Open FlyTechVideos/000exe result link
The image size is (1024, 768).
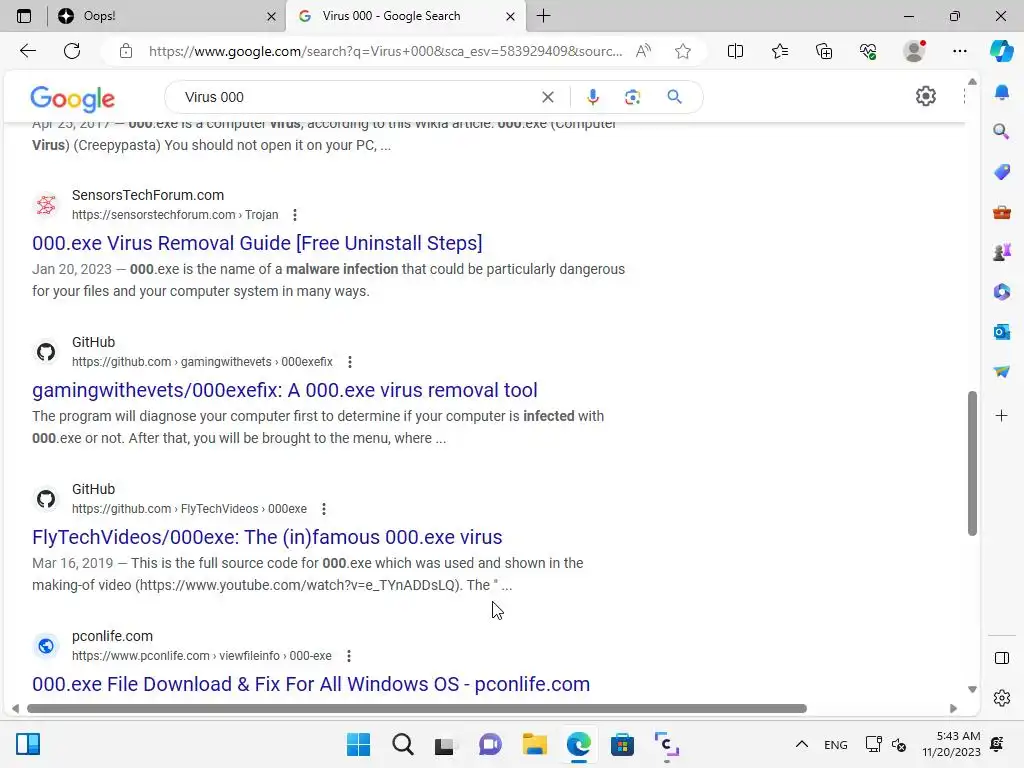click(267, 537)
